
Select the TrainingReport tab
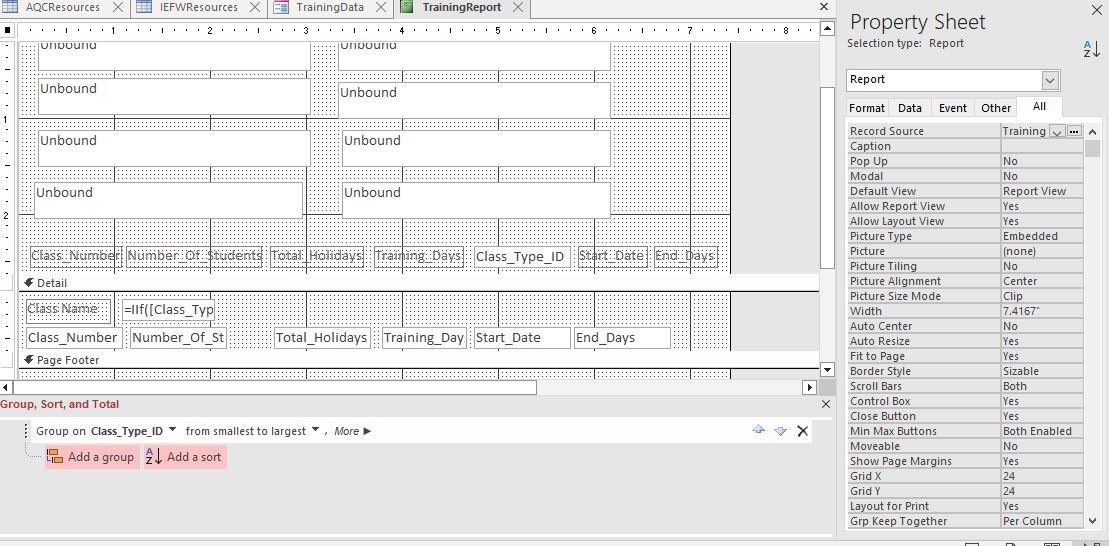[x=462, y=7]
